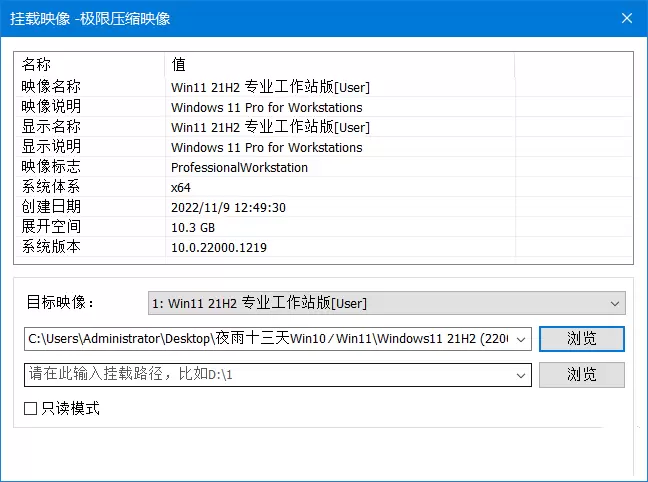Select the 展开空间 row label
Screen dimensions: 648x482
point(51,227)
